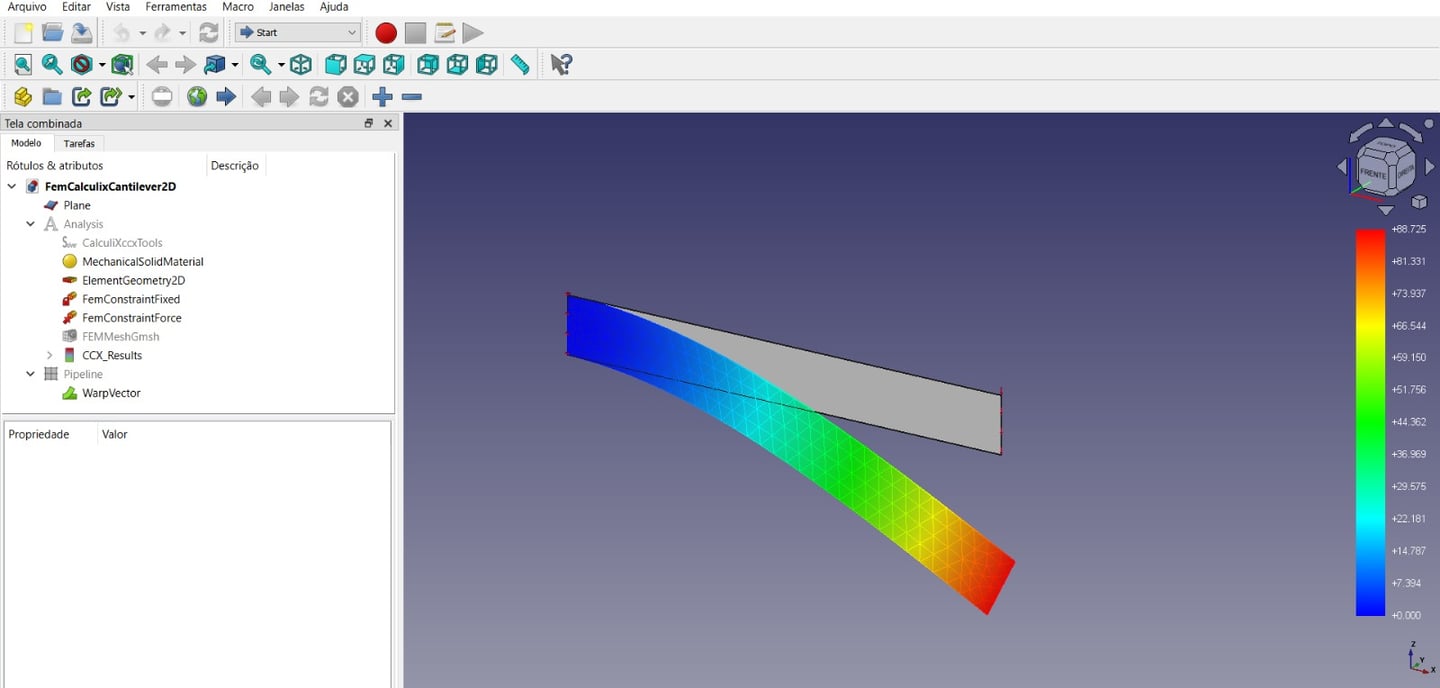Screen dimensions: 1440x688
Task: Open the Ajuda menu
Action: coord(334,7)
